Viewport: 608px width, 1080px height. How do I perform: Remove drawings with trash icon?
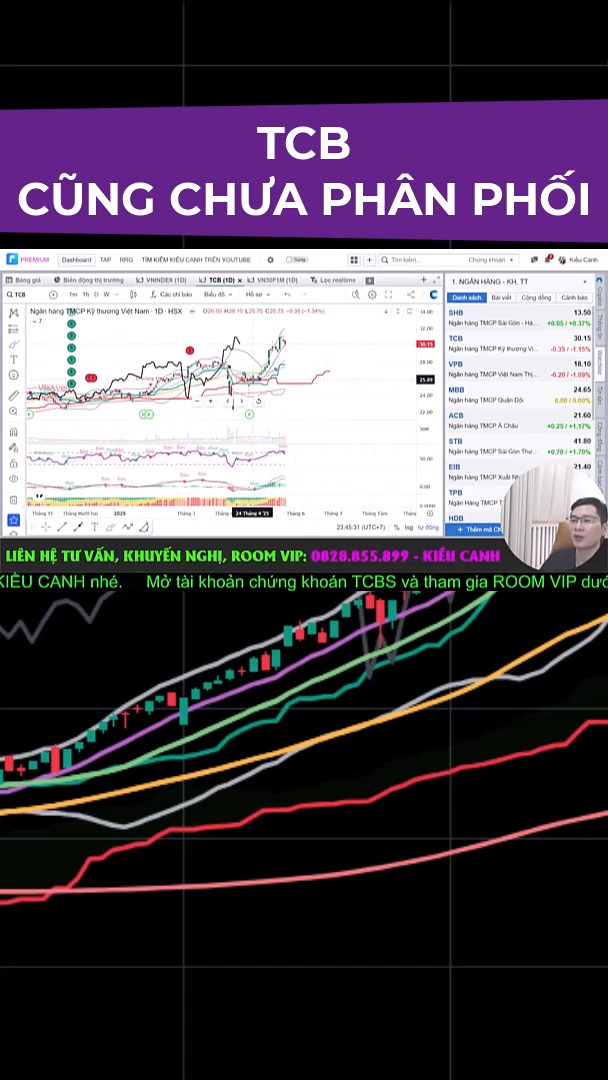point(14,499)
